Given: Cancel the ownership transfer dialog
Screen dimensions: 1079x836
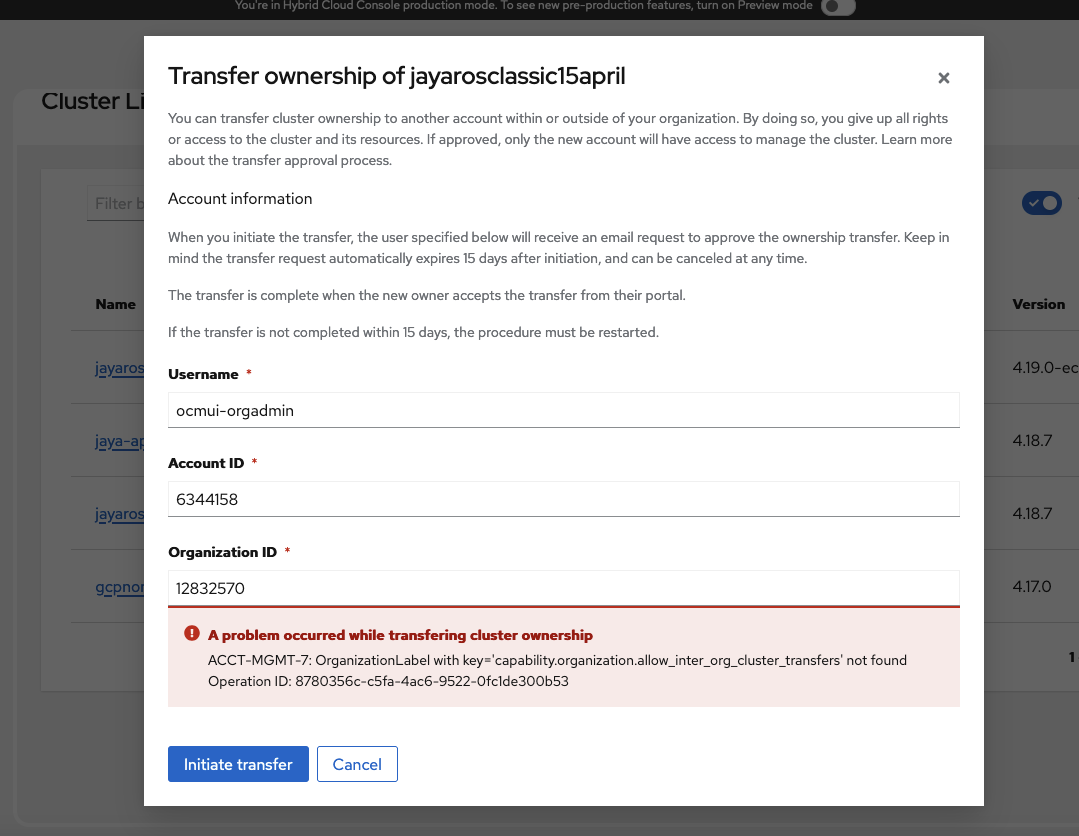Looking at the screenshot, I should pyautogui.click(x=357, y=764).
